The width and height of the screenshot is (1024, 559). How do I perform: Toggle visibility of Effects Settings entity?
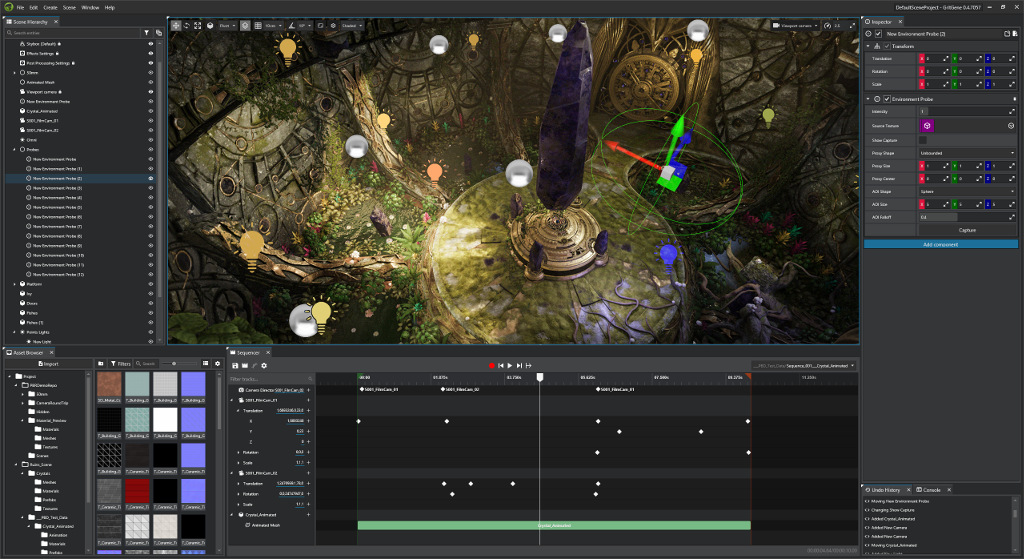click(x=150, y=54)
